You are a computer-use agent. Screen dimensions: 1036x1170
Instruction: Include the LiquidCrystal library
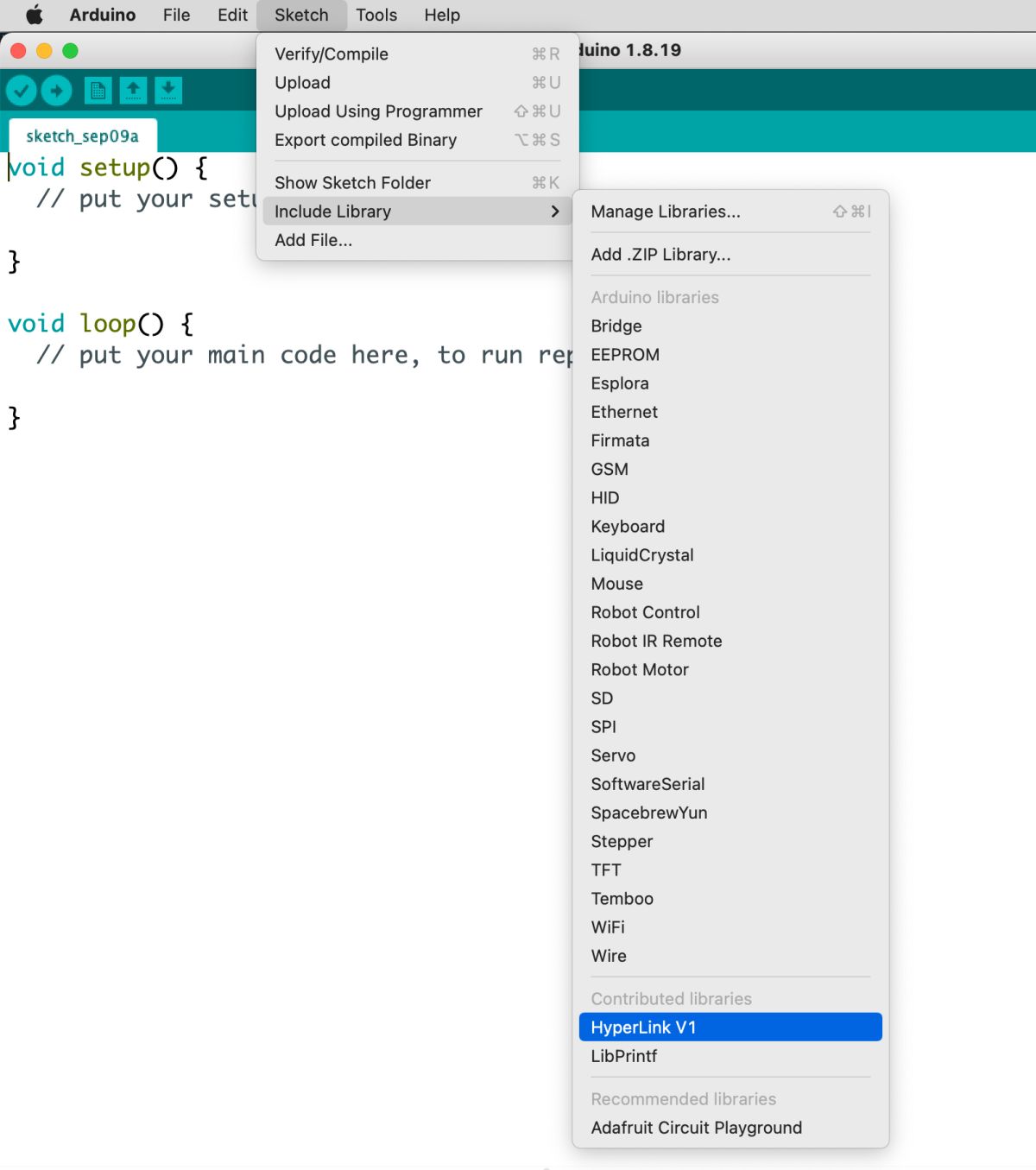(x=730, y=554)
